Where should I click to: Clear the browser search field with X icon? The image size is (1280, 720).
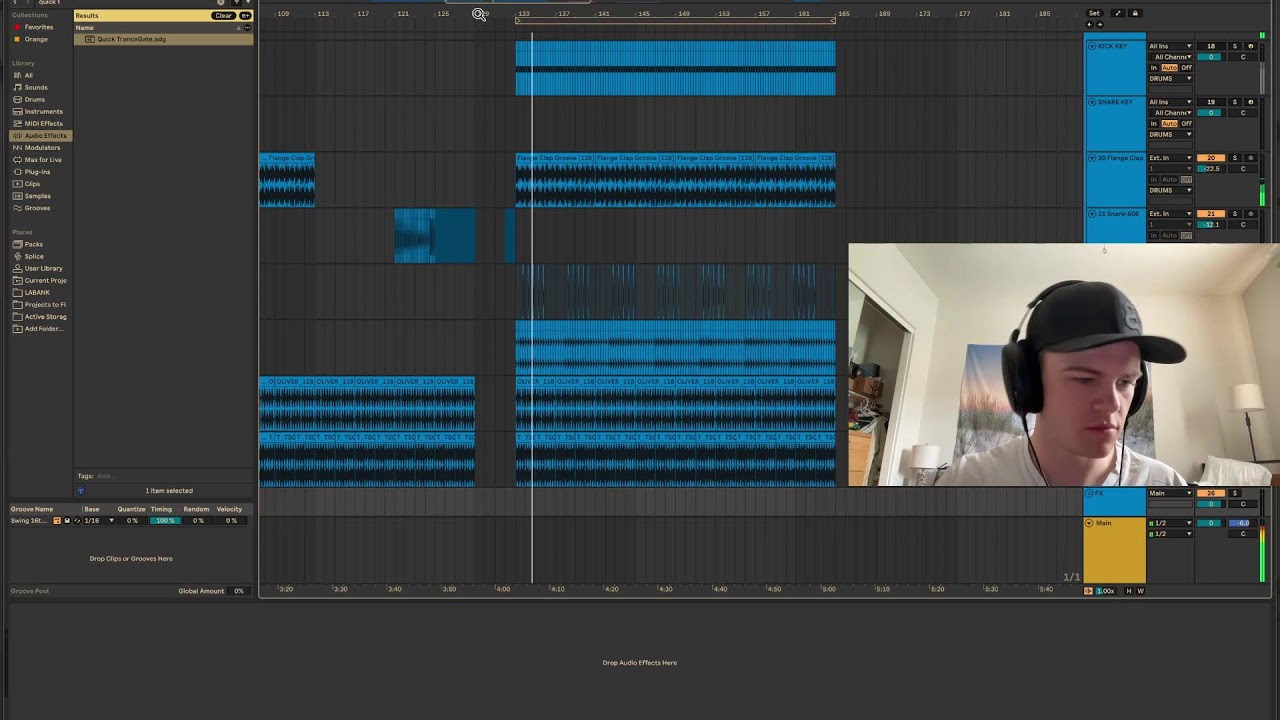(221, 3)
